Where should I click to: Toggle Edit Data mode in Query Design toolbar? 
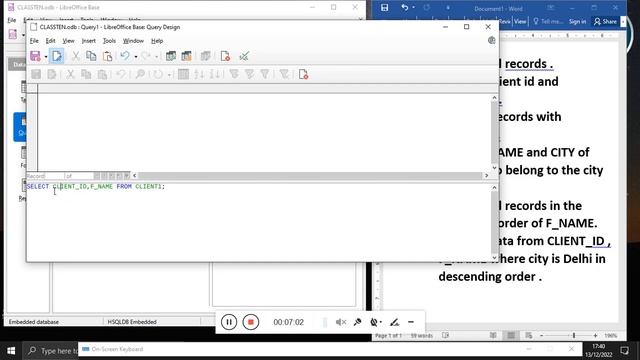click(x=57, y=56)
